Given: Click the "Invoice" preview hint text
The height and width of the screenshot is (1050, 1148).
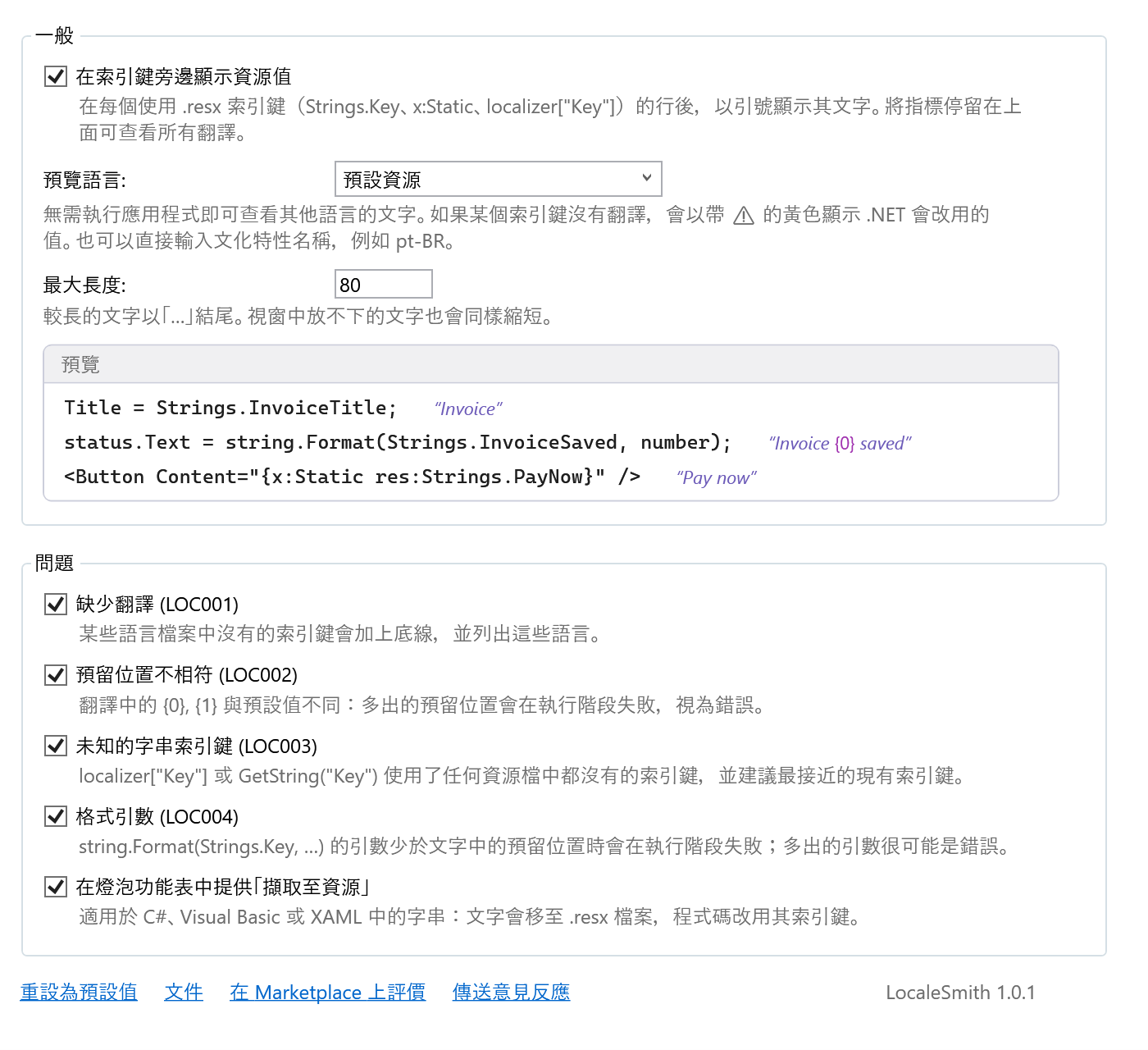Looking at the screenshot, I should point(468,409).
